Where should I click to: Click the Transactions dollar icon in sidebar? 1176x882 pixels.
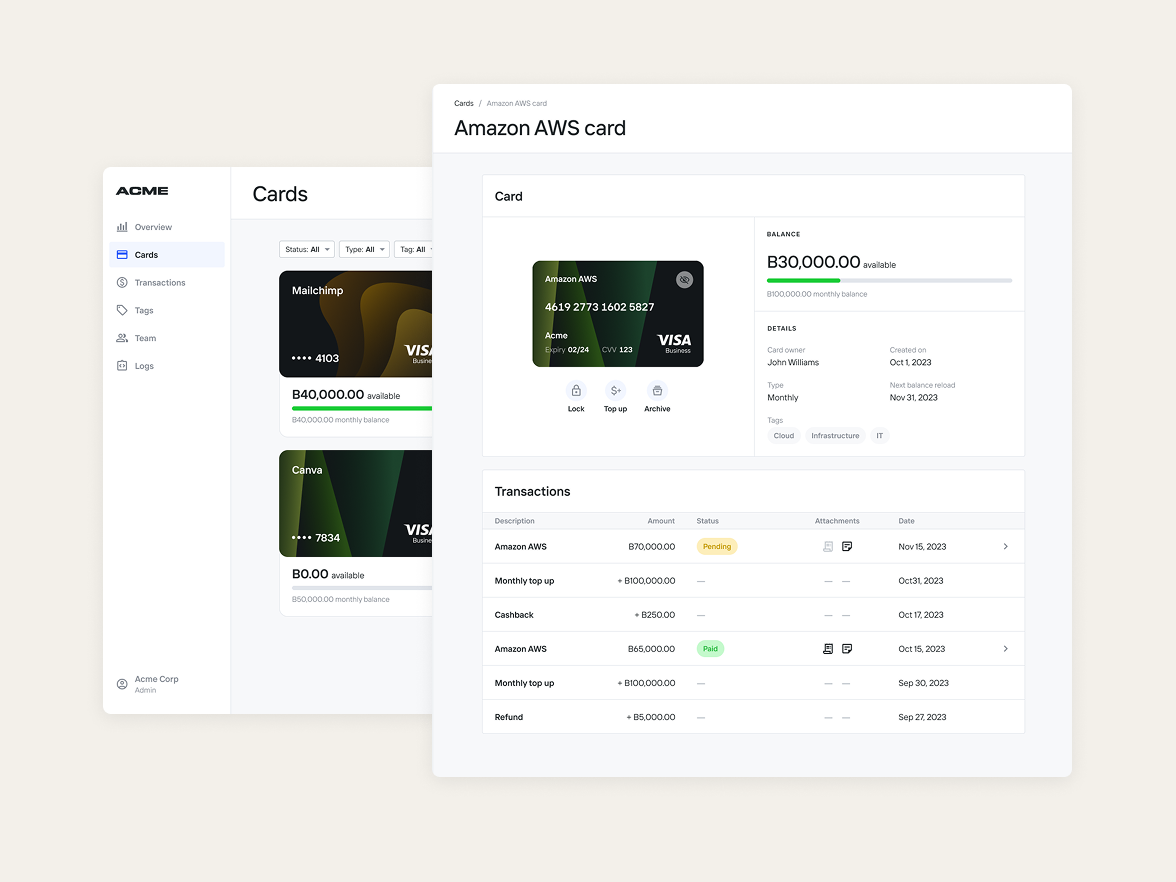click(122, 283)
